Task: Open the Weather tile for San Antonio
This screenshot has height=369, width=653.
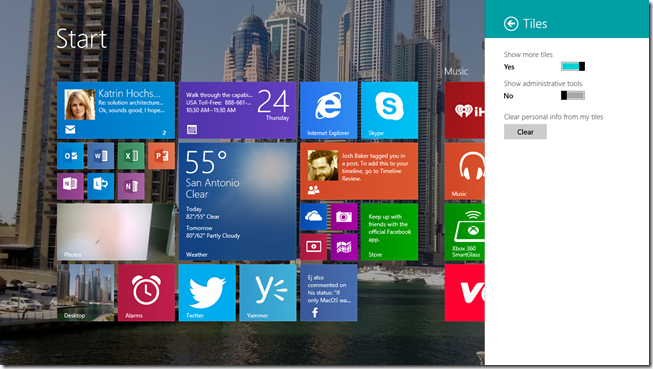Action: coord(237,202)
